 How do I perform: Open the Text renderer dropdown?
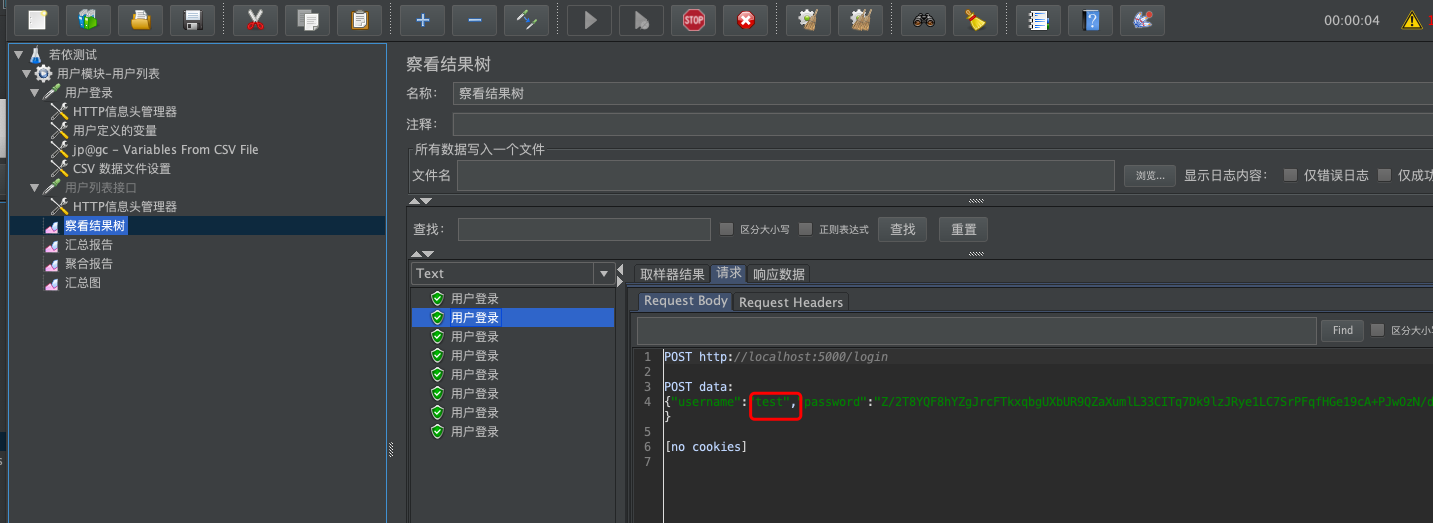click(603, 273)
